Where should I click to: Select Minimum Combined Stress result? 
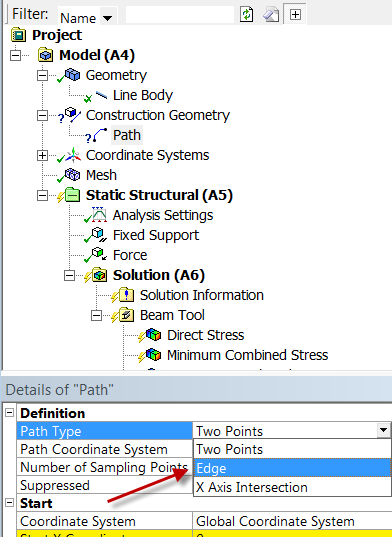coord(247,355)
